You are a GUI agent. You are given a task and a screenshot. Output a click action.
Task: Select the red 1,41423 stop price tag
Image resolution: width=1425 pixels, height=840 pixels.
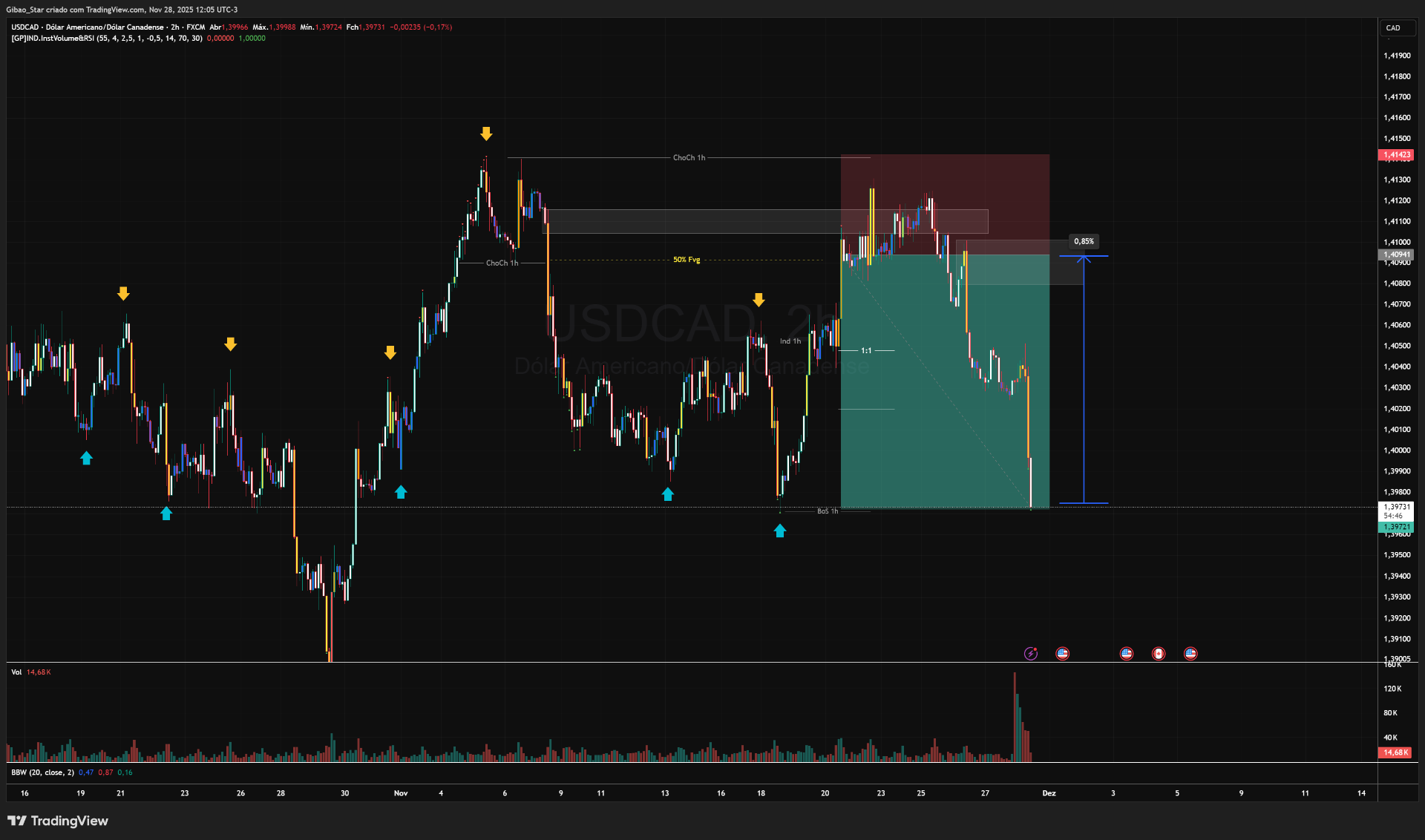[1396, 155]
